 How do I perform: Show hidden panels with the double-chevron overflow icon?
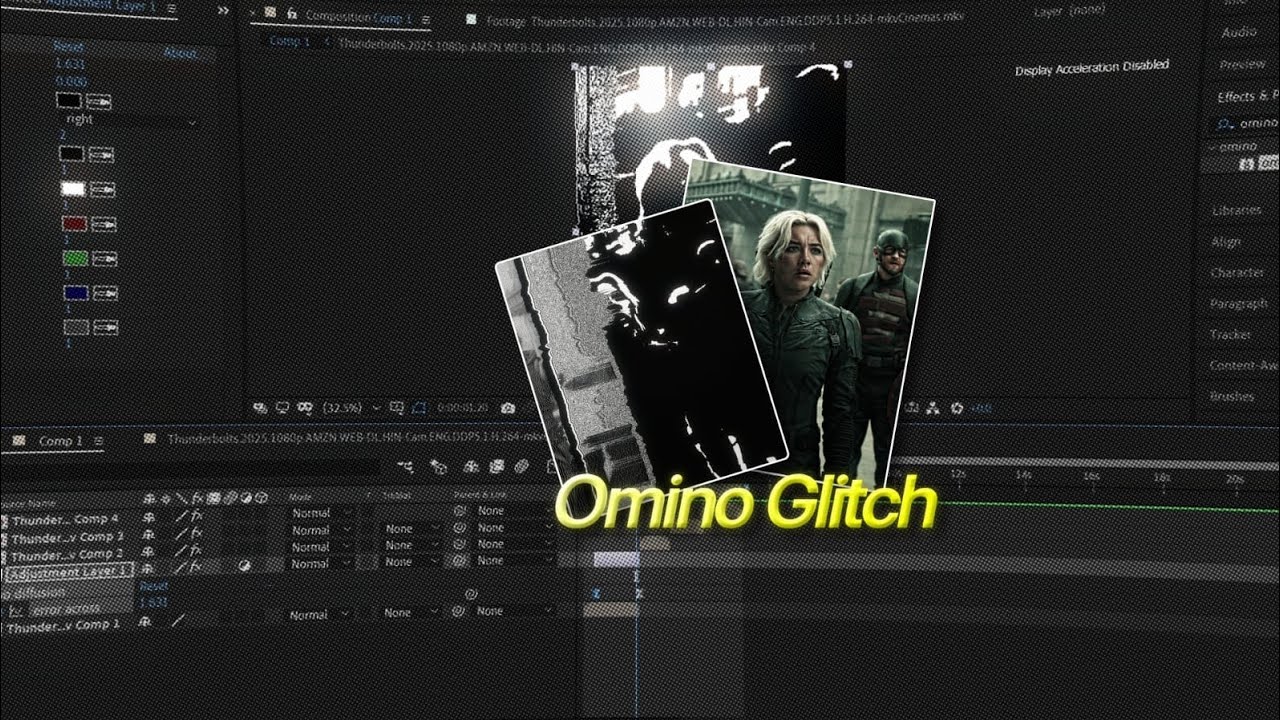222,9
